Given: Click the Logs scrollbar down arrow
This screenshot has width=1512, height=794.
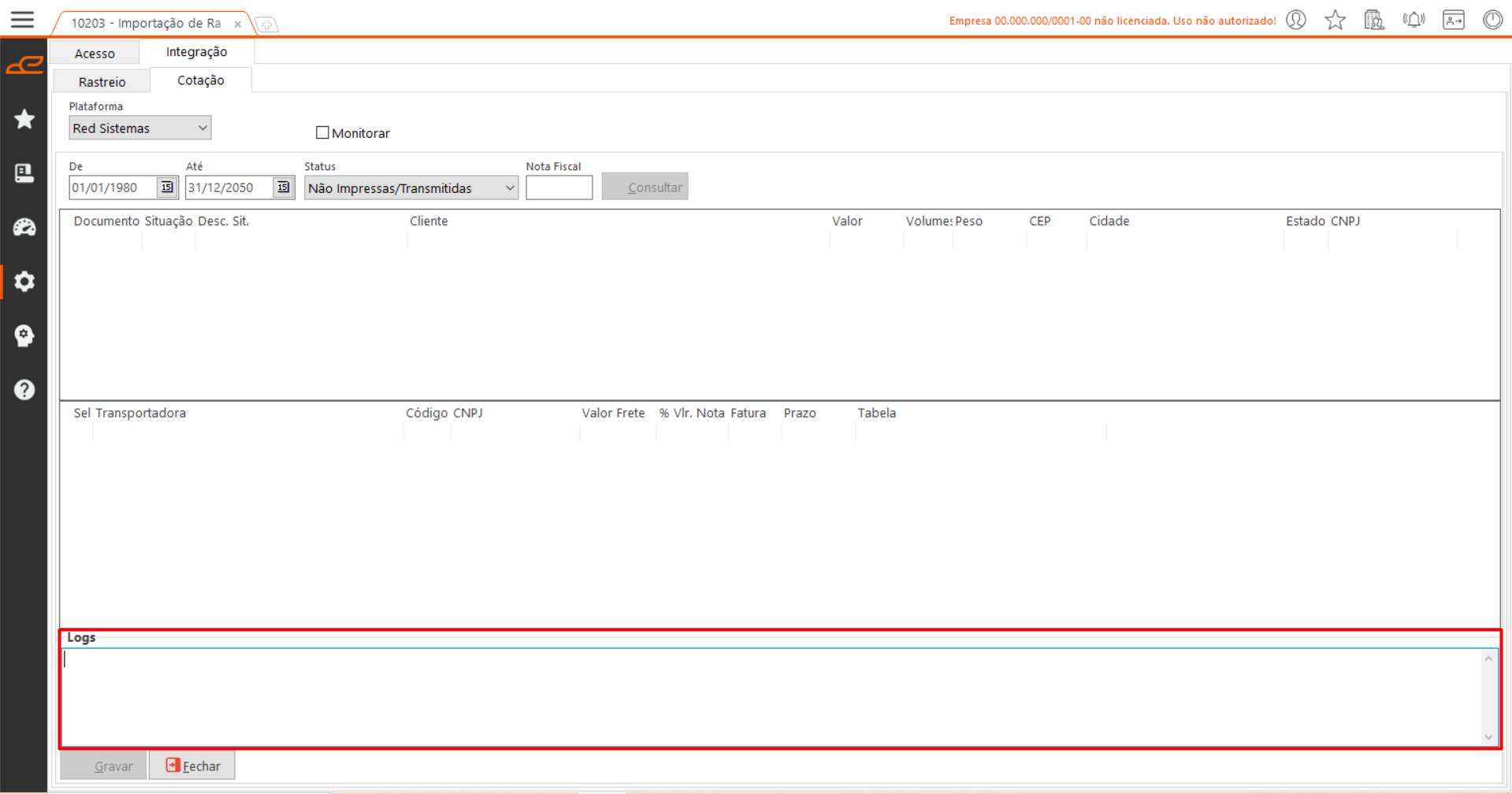Looking at the screenshot, I should pos(1488,737).
